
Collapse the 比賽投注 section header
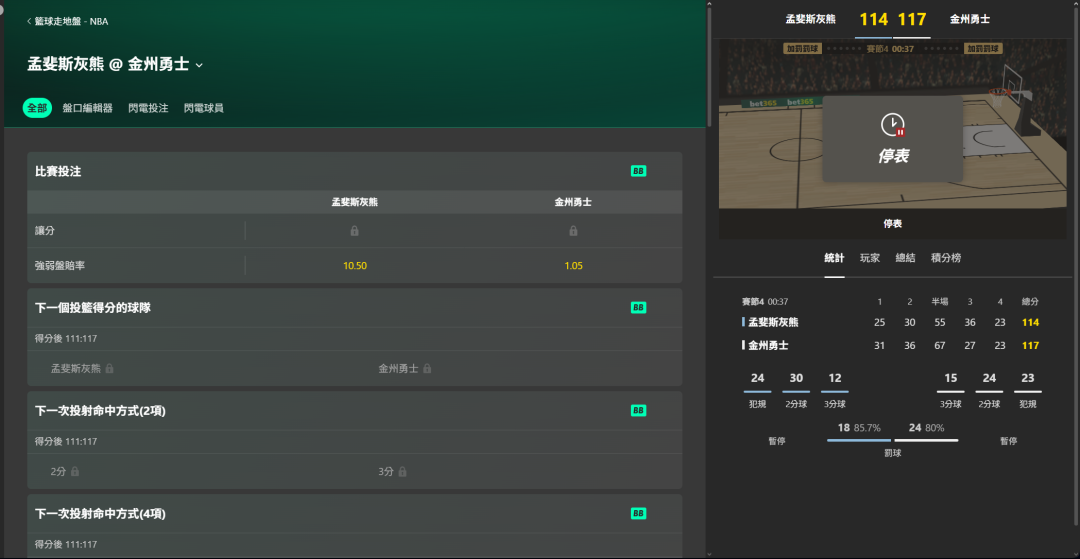(355, 171)
